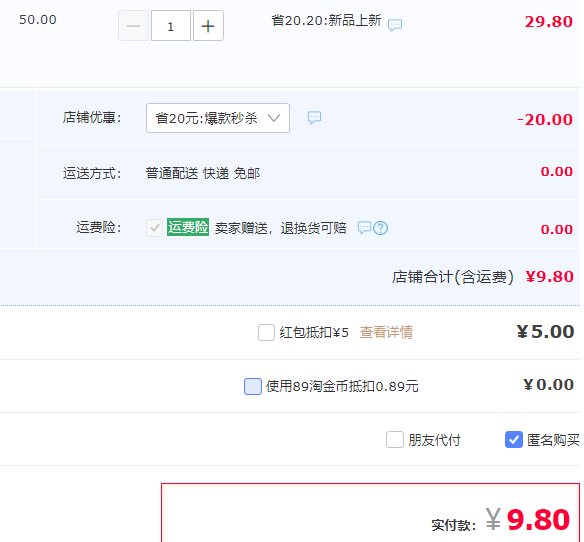Open the 省20元:爆款秒杀 discount dropdown
This screenshot has height=542, width=584.
(218, 118)
